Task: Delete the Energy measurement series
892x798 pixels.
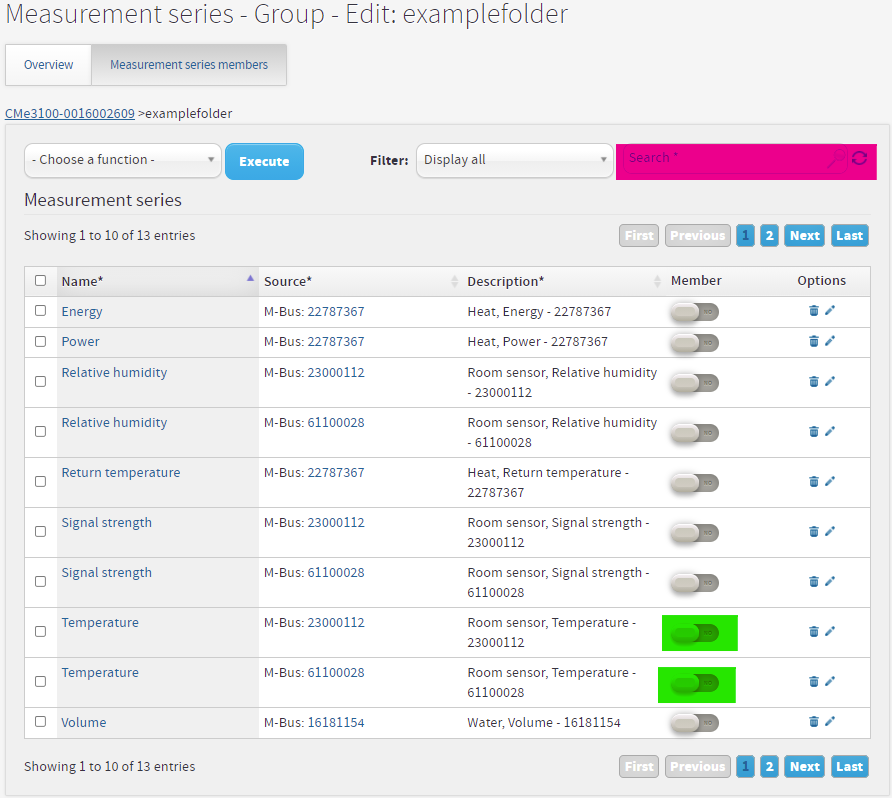Action: [813, 311]
